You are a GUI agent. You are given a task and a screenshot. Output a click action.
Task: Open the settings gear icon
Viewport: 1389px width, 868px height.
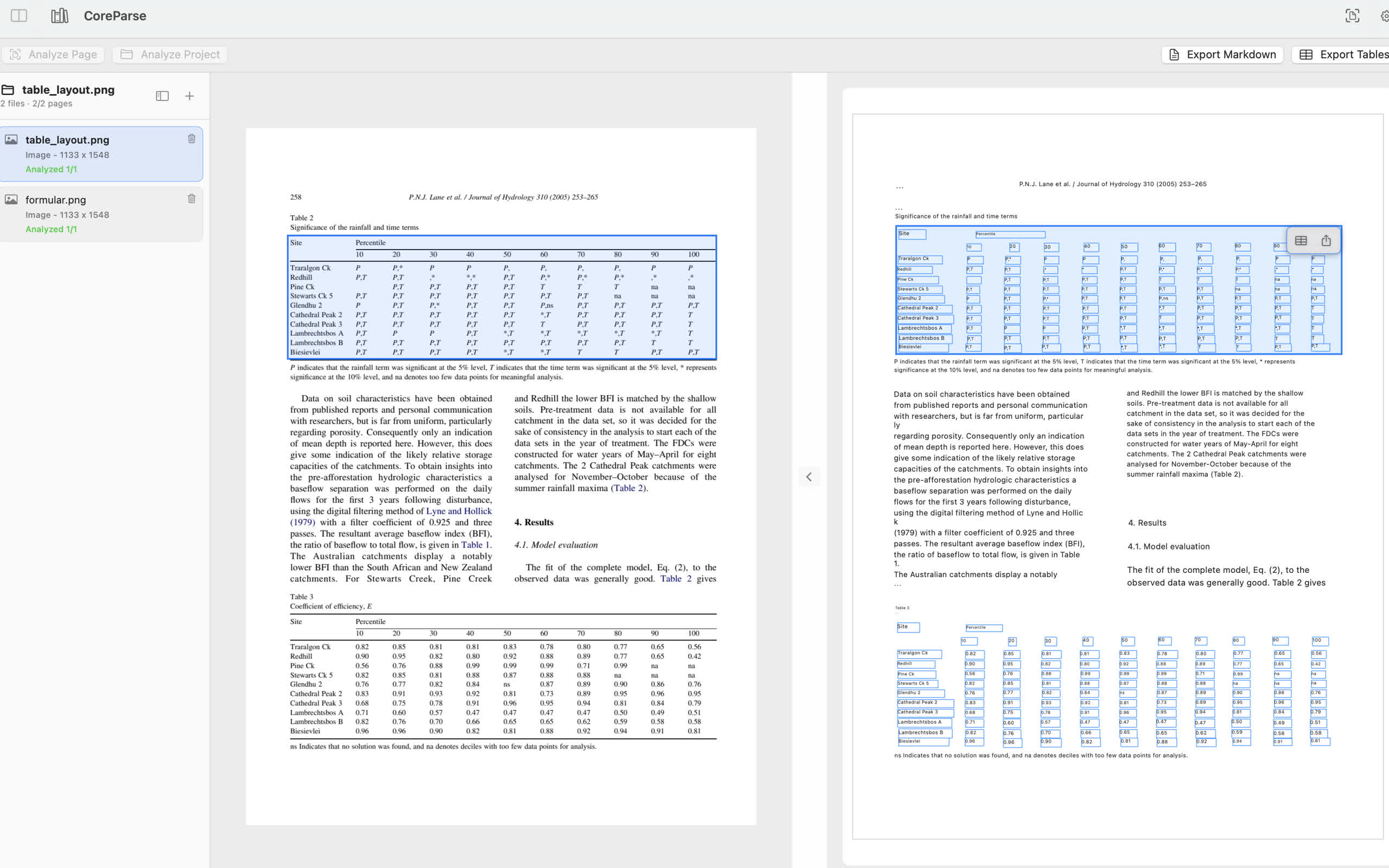point(1385,16)
